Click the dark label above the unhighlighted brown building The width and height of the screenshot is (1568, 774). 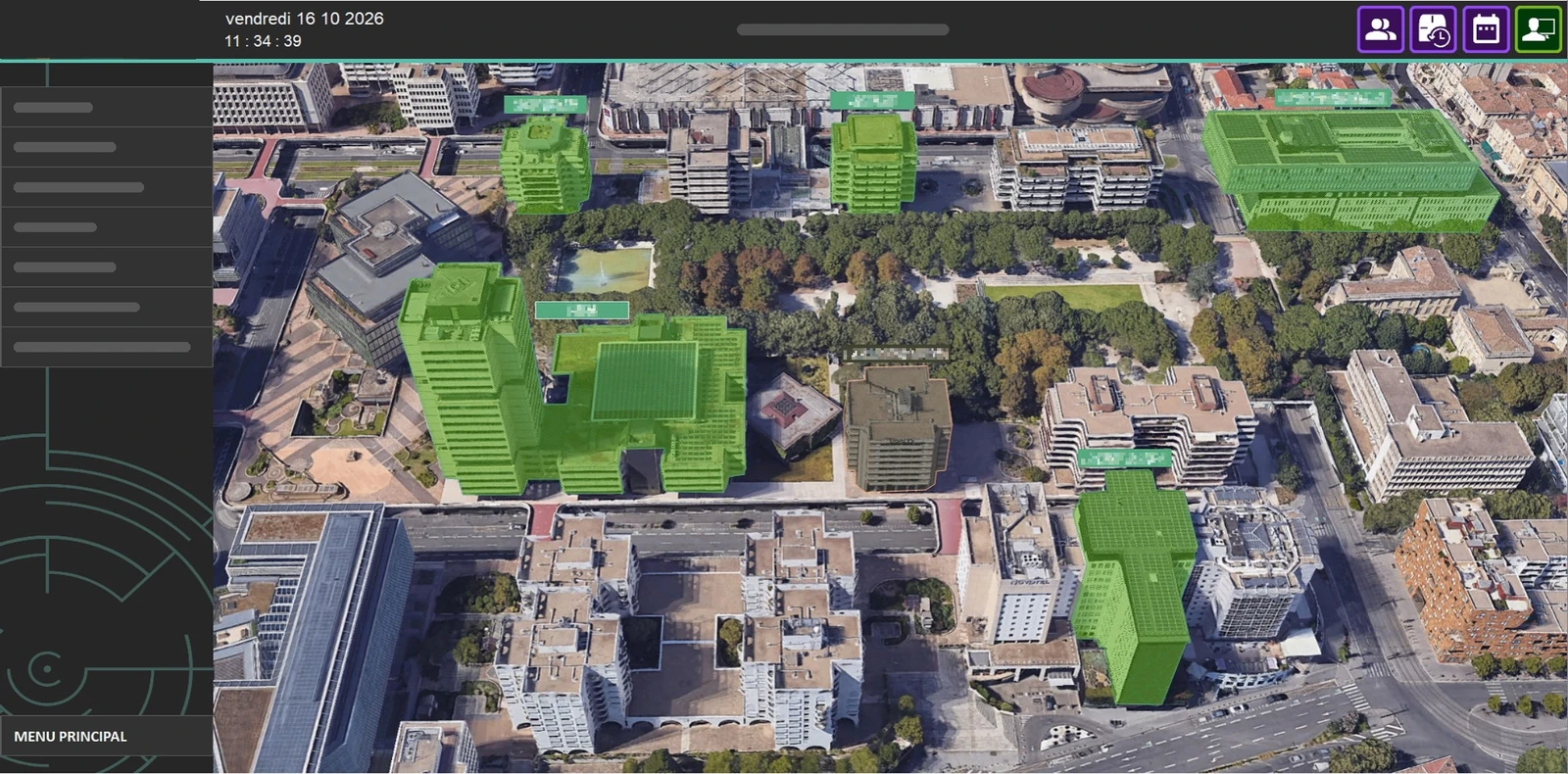[896, 354]
